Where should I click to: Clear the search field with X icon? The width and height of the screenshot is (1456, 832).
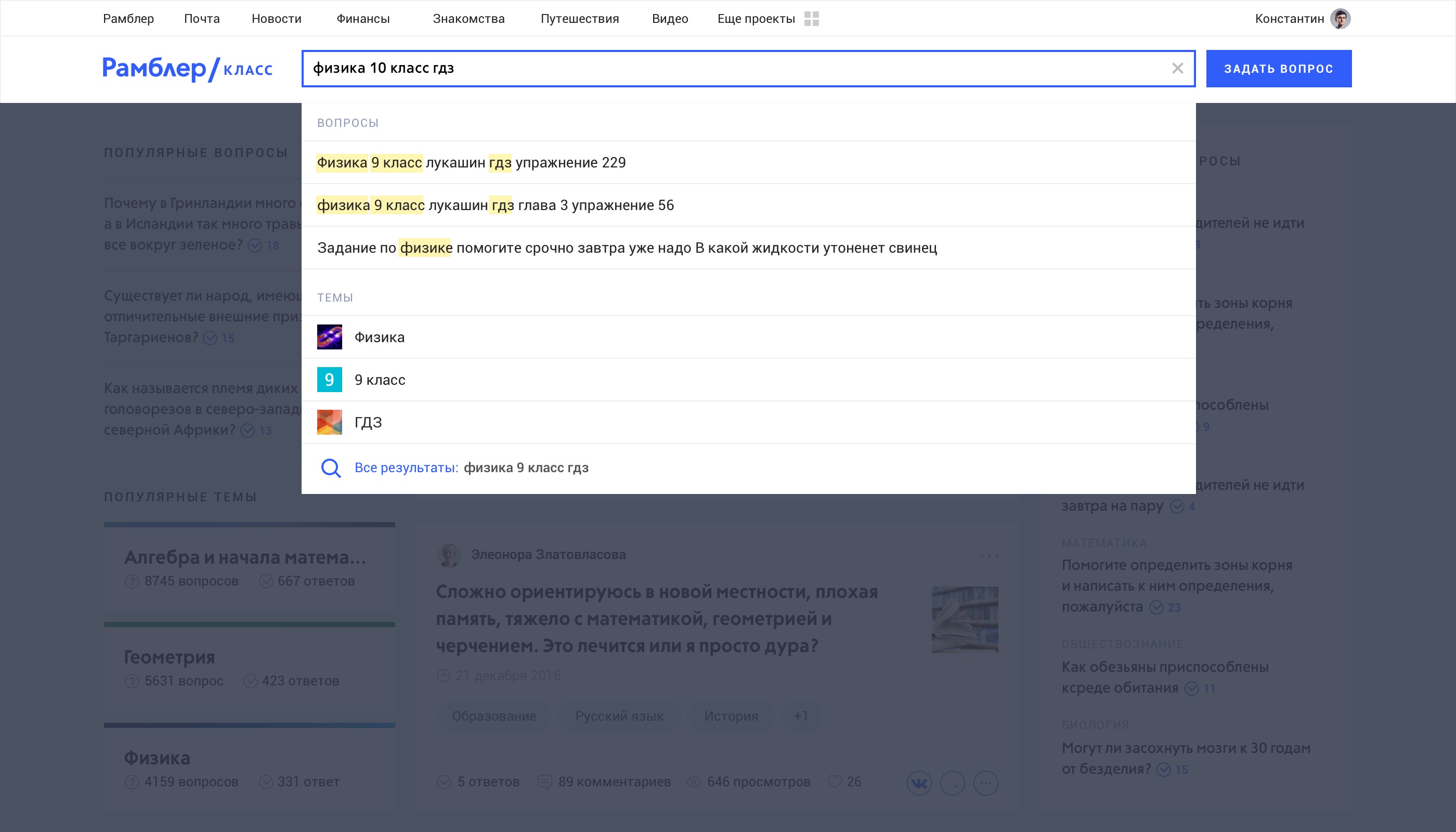pos(1177,69)
